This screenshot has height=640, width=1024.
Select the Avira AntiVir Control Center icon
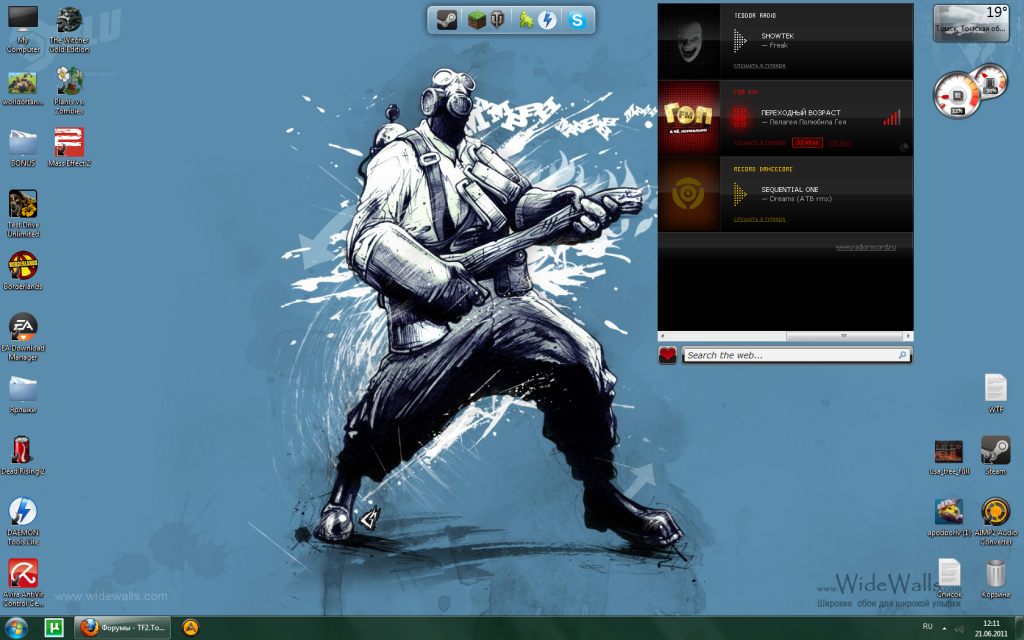(x=23, y=583)
